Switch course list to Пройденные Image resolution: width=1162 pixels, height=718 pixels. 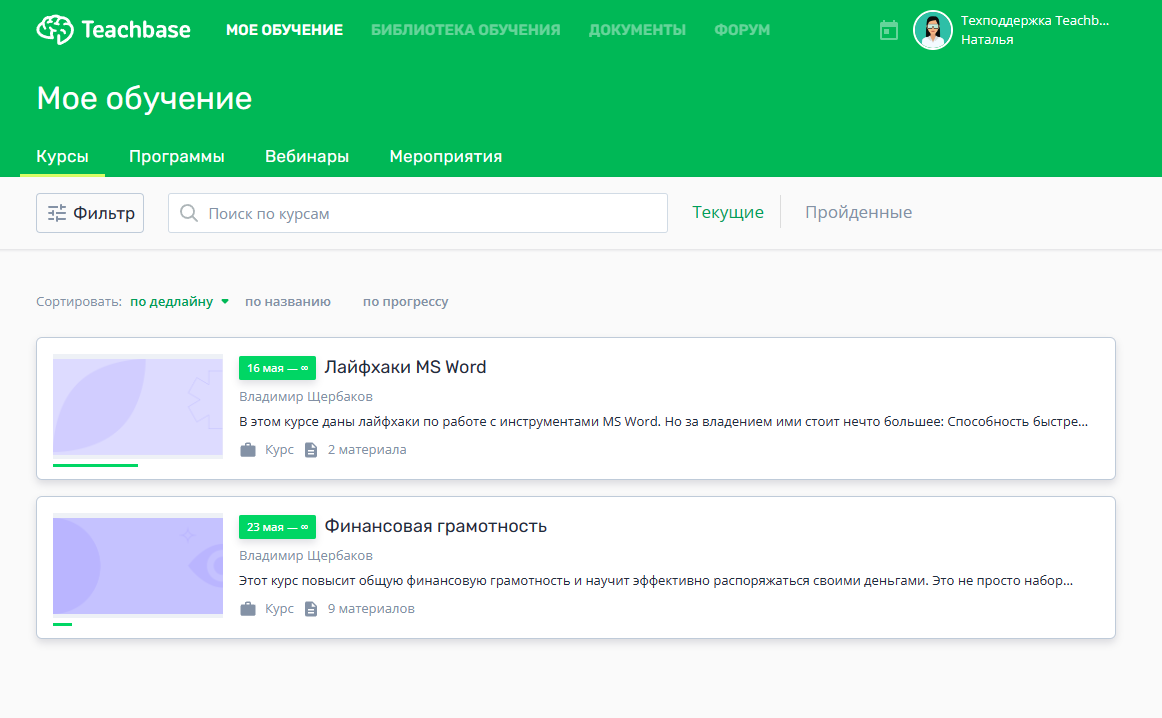(858, 211)
